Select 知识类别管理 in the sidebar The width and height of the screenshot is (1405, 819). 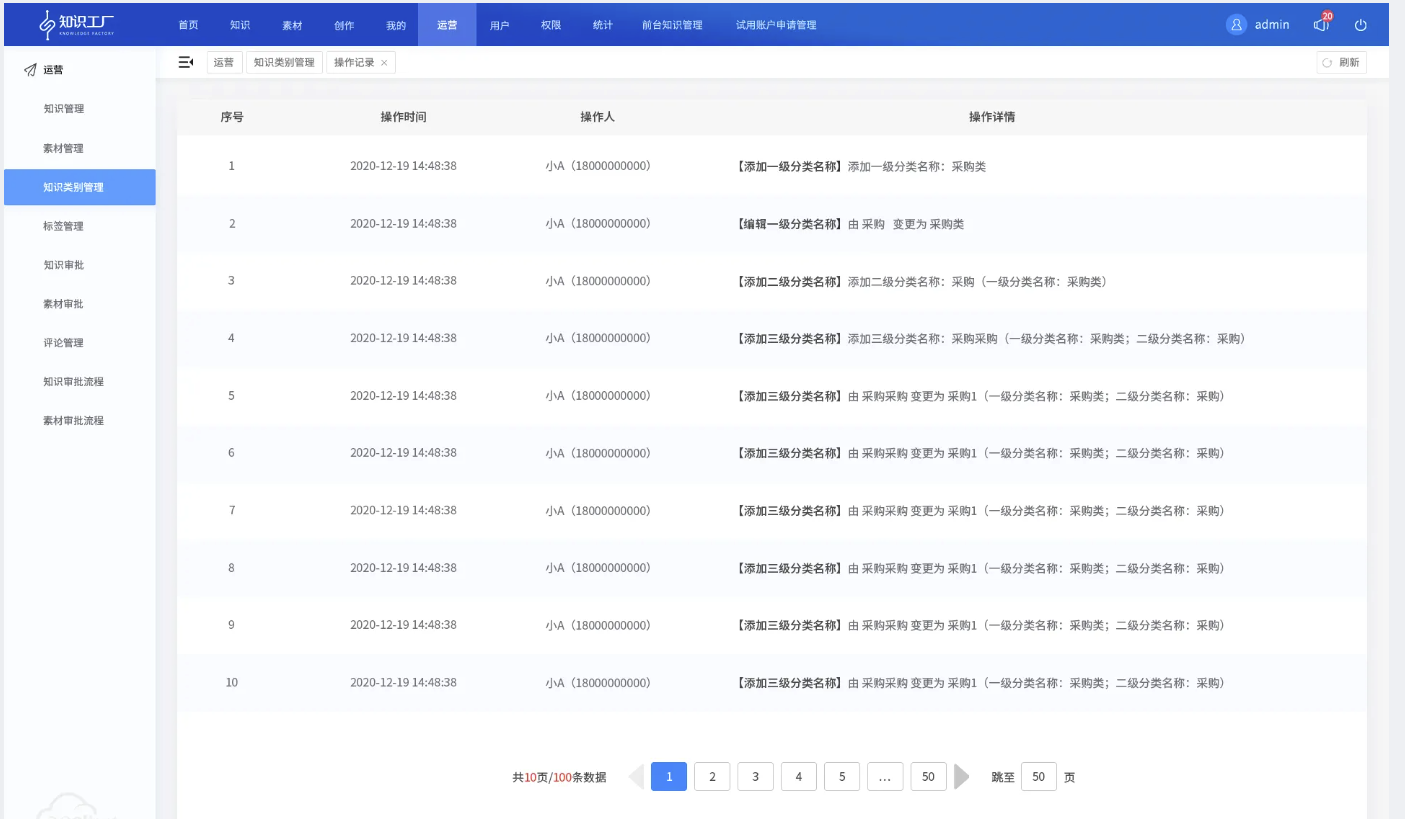[x=79, y=187]
